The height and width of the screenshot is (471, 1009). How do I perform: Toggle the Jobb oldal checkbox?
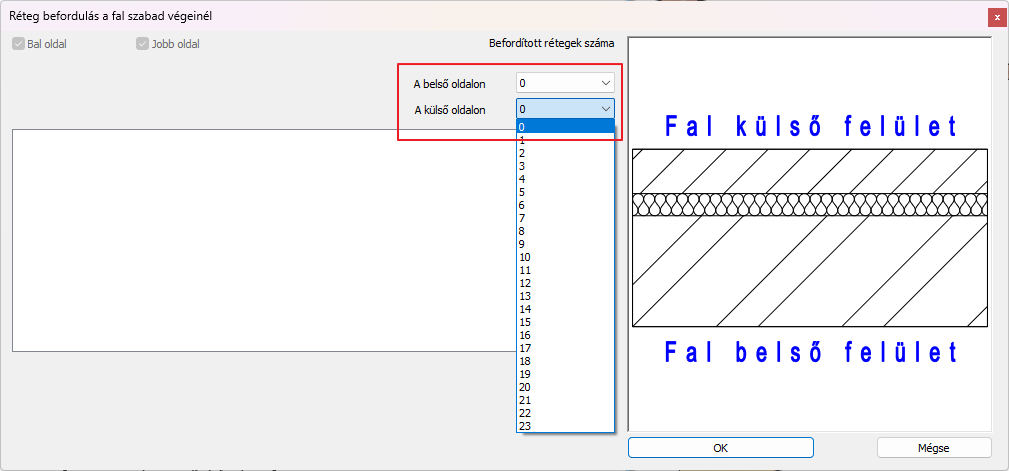(x=143, y=44)
